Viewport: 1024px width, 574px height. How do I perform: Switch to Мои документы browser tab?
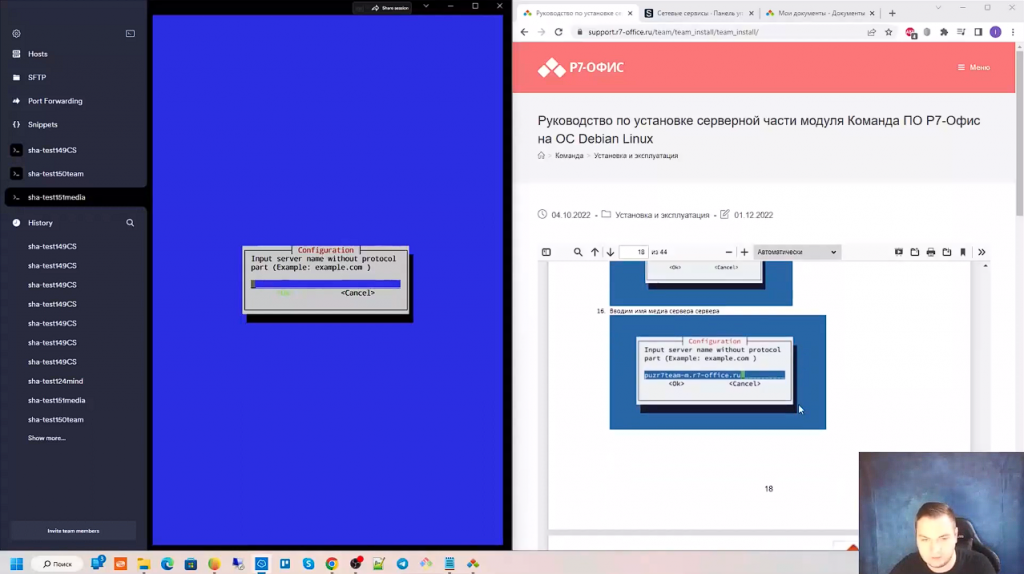point(821,13)
